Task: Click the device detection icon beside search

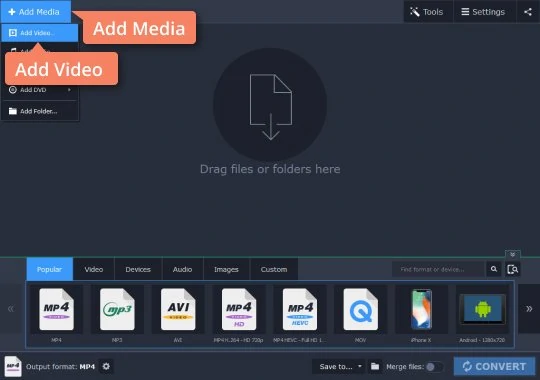Action: click(x=512, y=269)
